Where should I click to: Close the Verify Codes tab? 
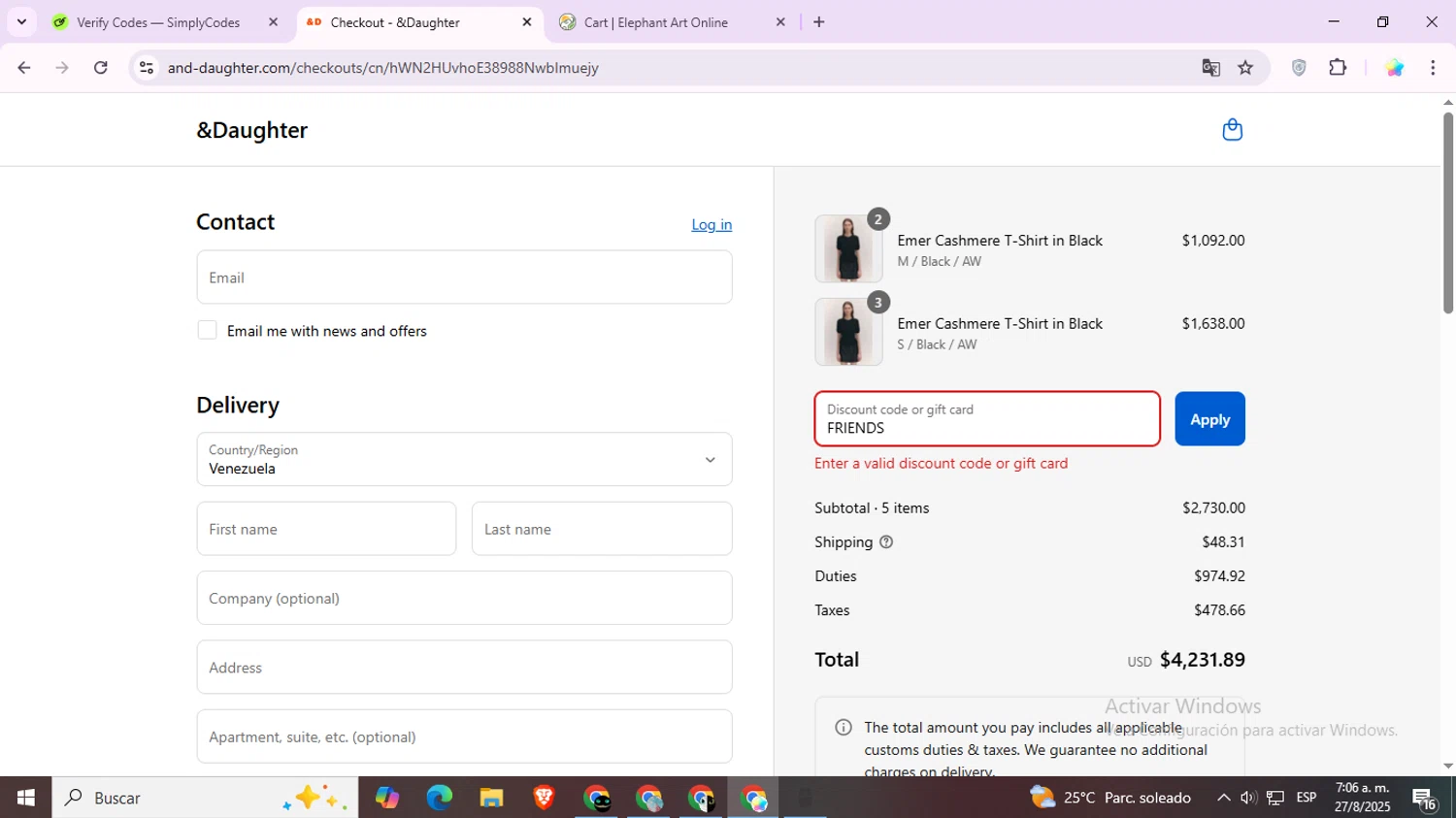point(273,21)
